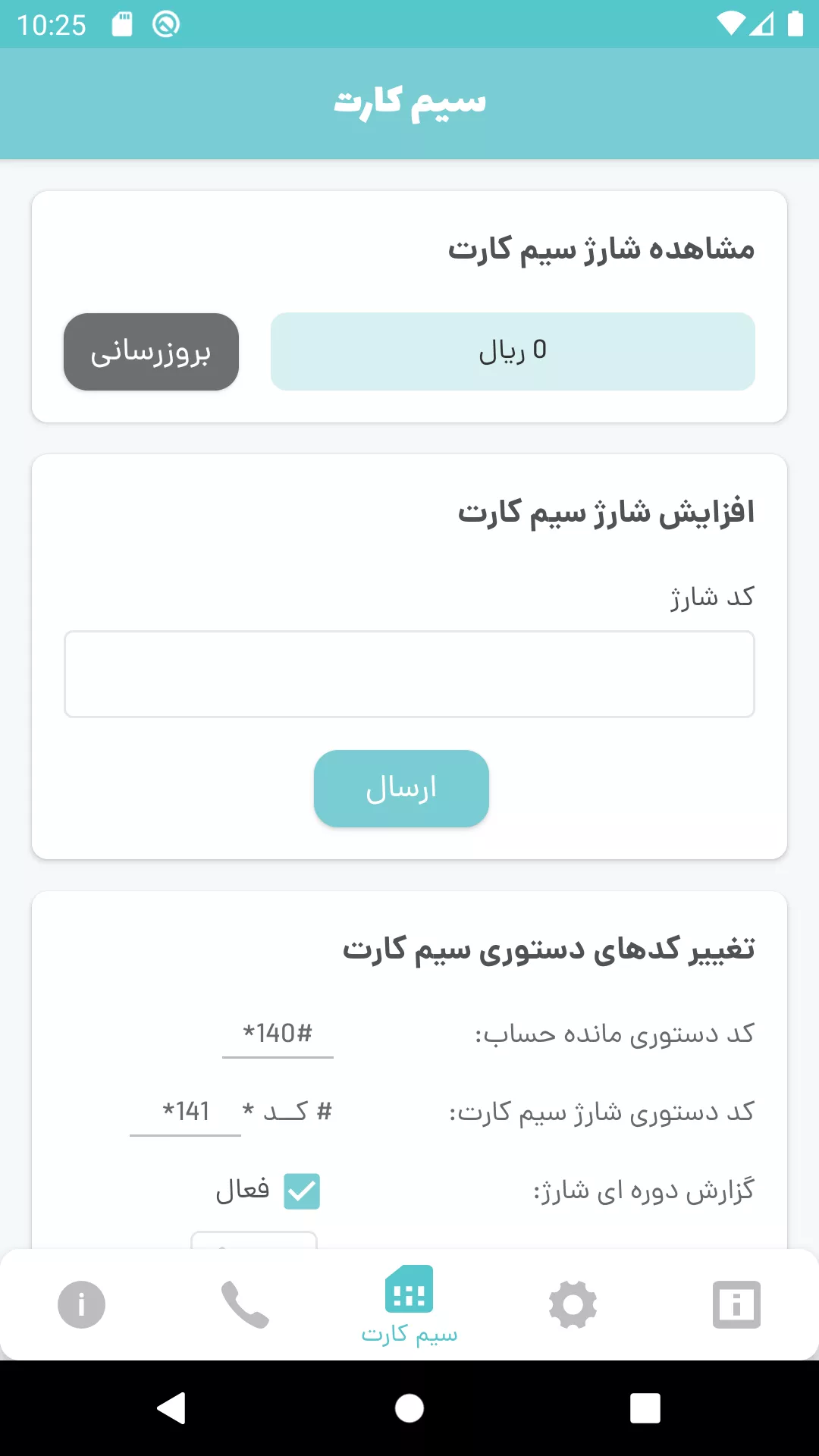Open recent apps with the square button
The width and height of the screenshot is (819, 1456).
click(x=645, y=1408)
